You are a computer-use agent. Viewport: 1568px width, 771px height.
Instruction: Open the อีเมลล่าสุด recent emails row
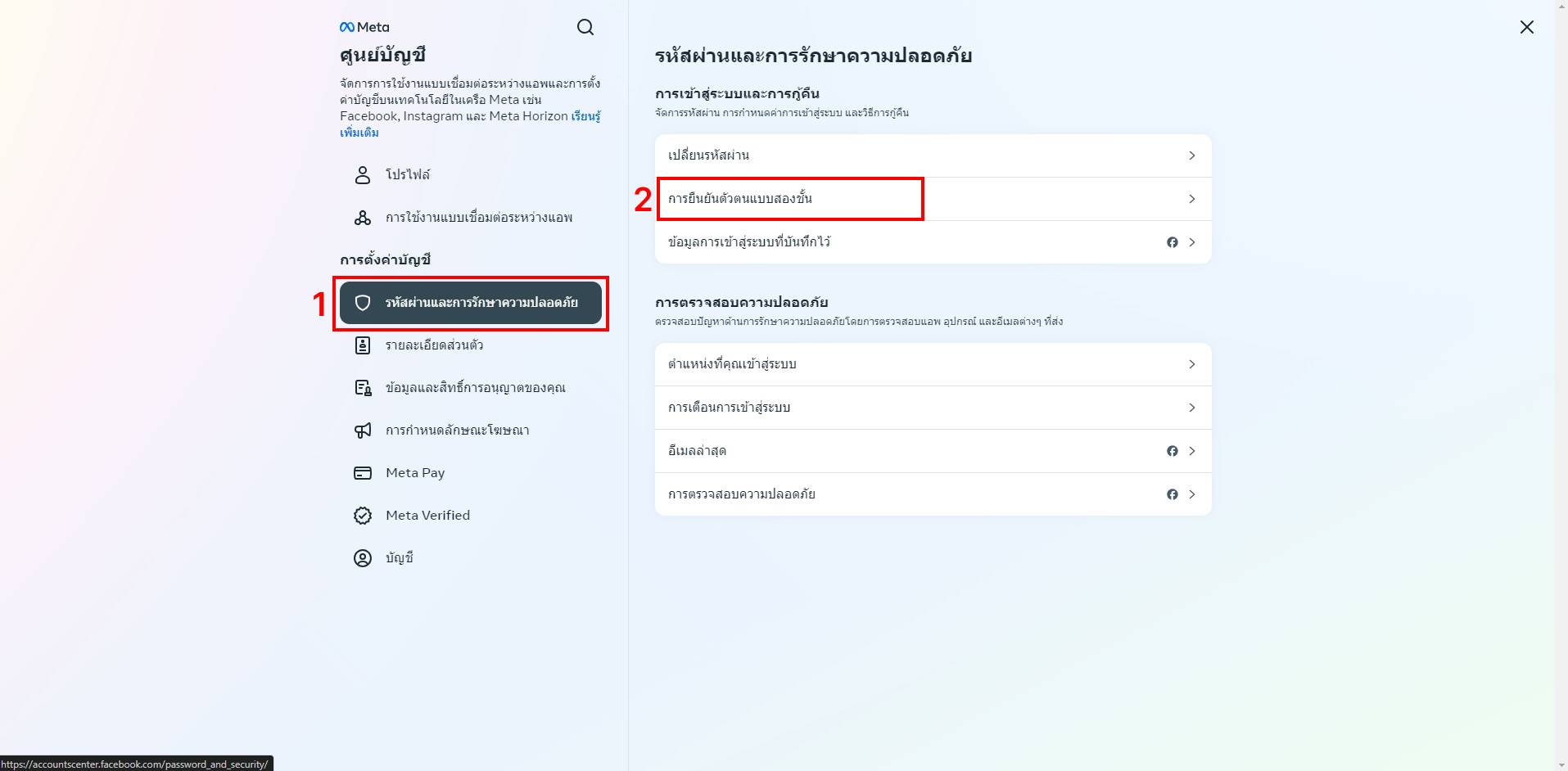point(933,451)
